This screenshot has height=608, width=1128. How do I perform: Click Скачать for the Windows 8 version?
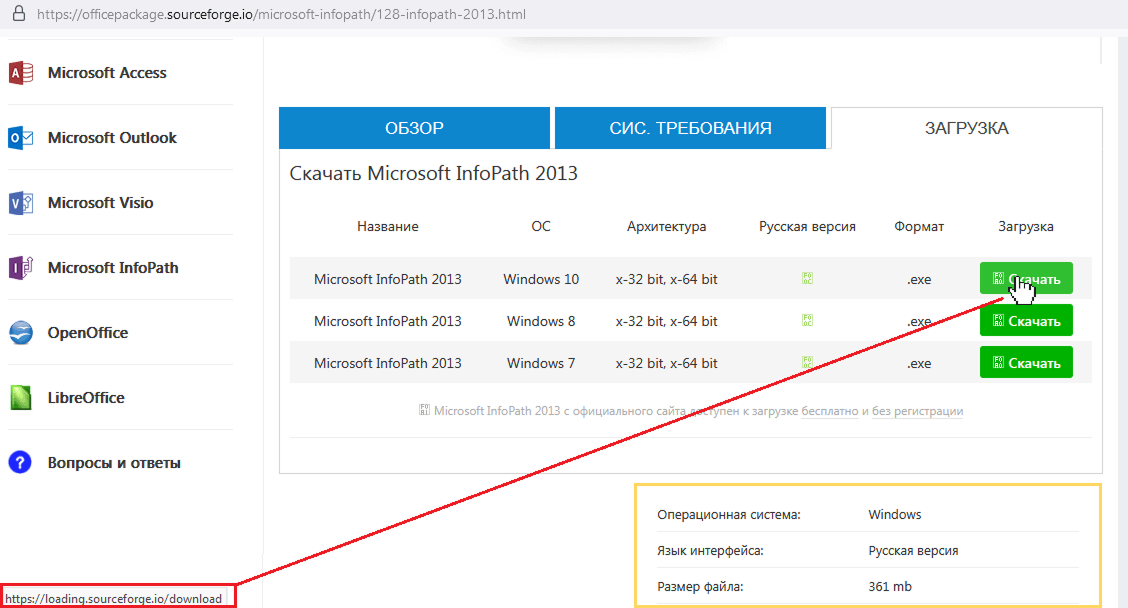pos(1026,320)
